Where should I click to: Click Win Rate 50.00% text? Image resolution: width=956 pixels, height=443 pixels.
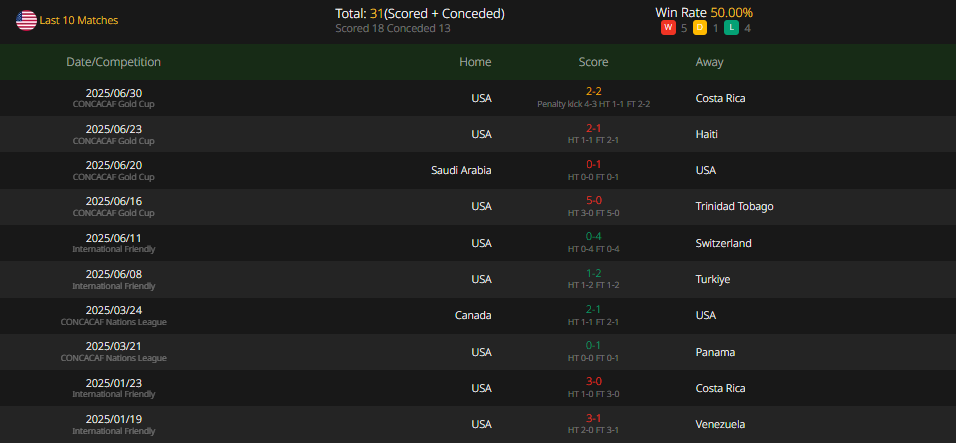coord(704,12)
